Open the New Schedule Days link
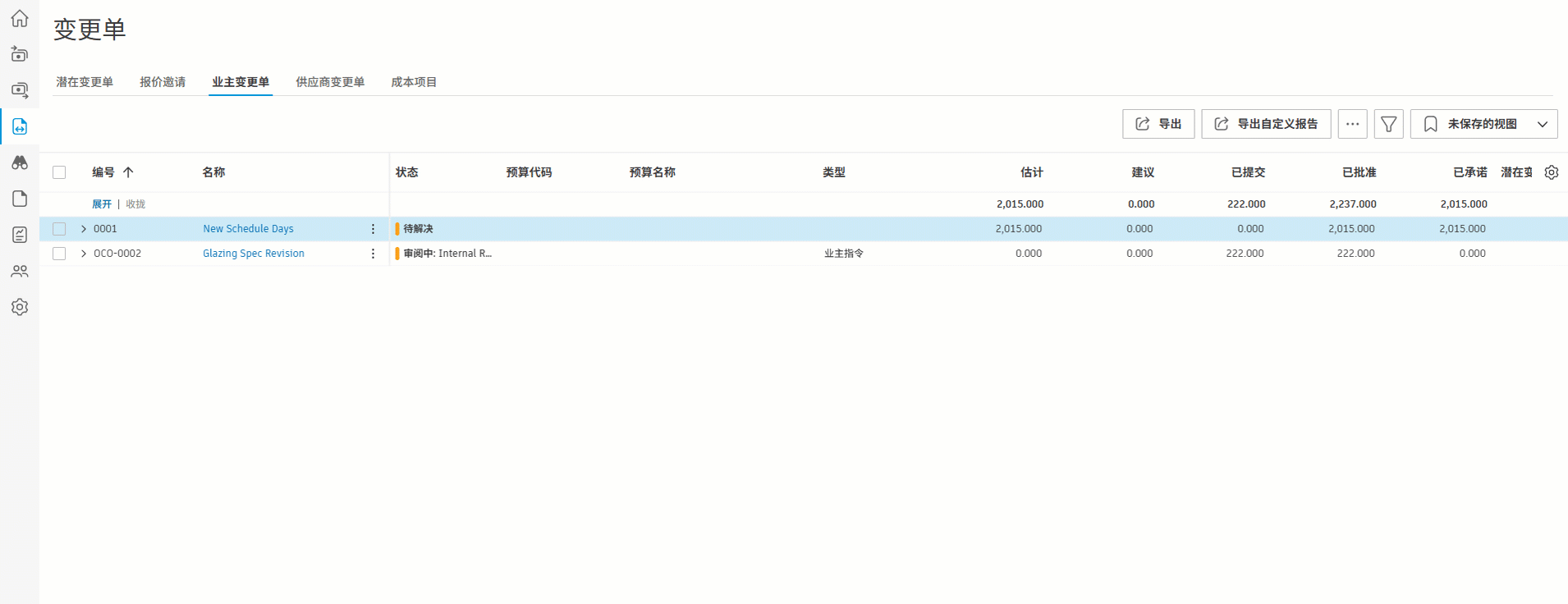The width and height of the screenshot is (1568, 604). pyautogui.click(x=248, y=229)
